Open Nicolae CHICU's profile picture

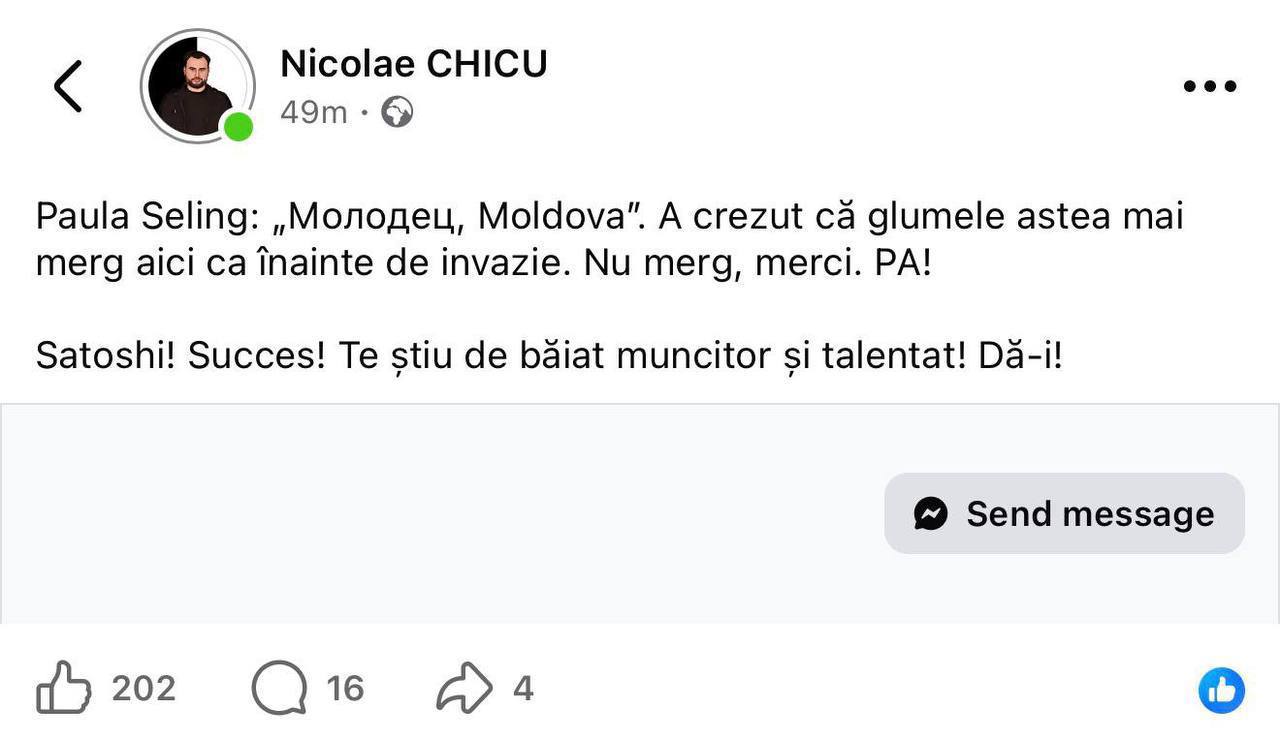190,85
